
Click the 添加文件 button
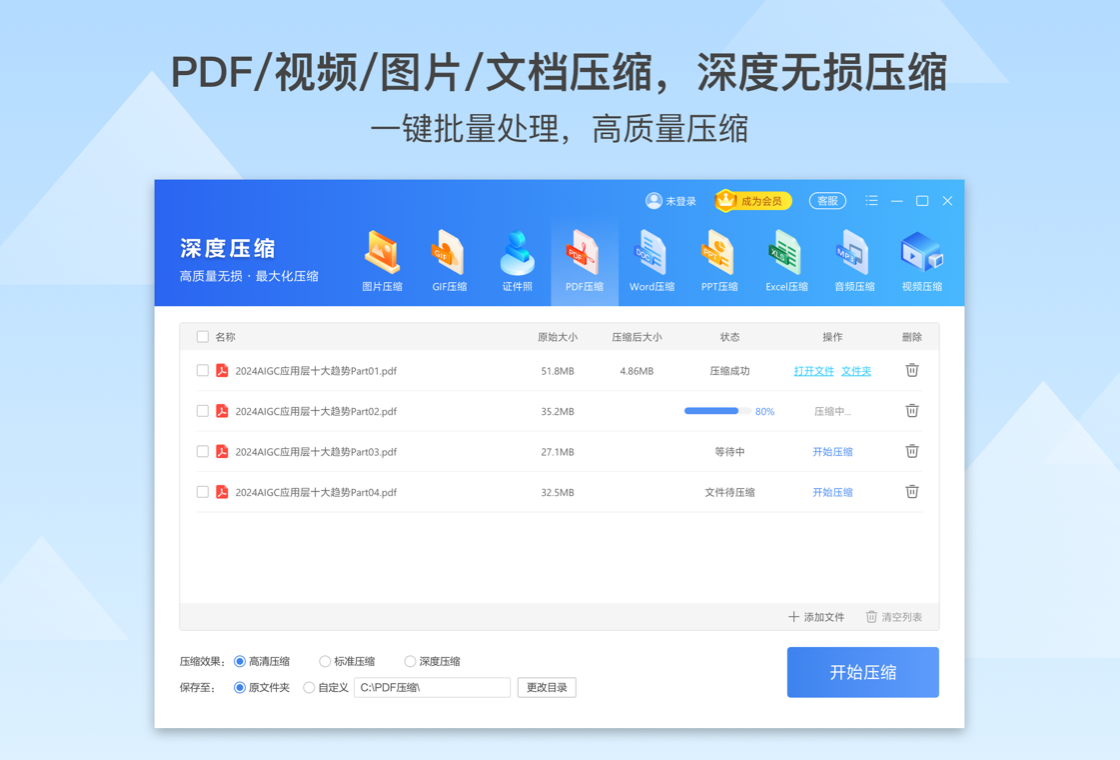(816, 616)
